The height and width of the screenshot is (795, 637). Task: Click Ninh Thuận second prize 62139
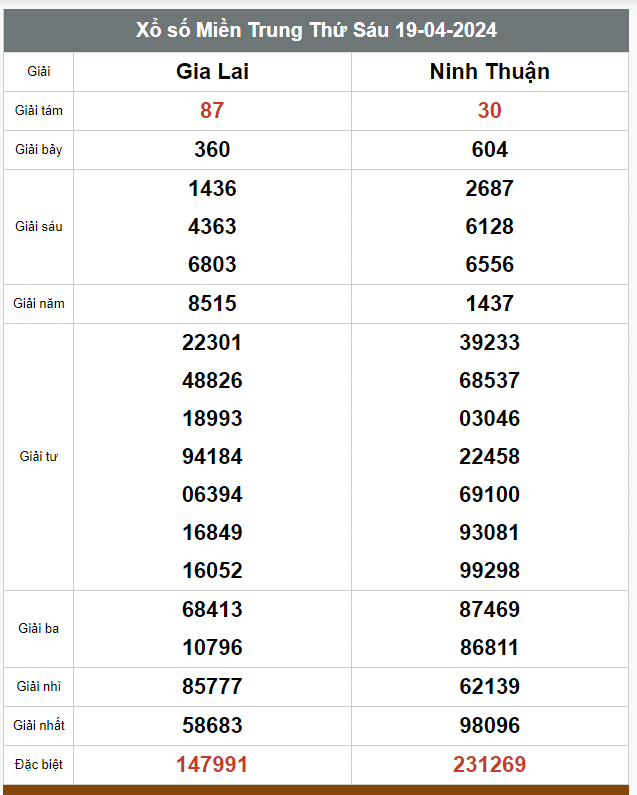tap(489, 686)
